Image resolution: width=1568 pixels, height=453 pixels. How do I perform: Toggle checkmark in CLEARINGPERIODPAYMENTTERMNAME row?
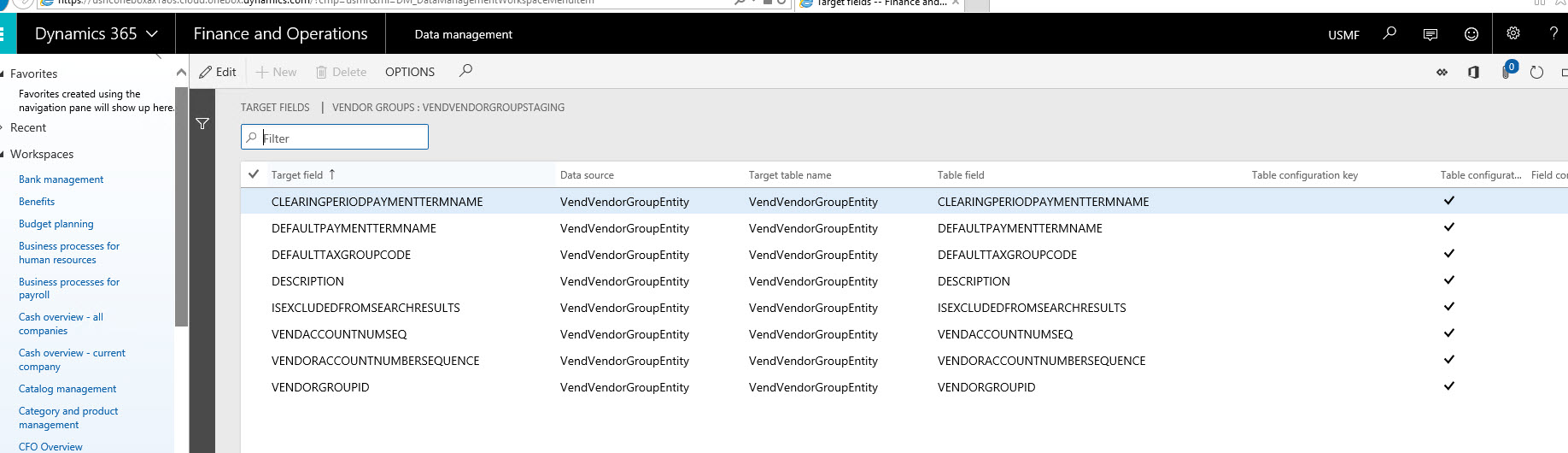coord(1449,201)
